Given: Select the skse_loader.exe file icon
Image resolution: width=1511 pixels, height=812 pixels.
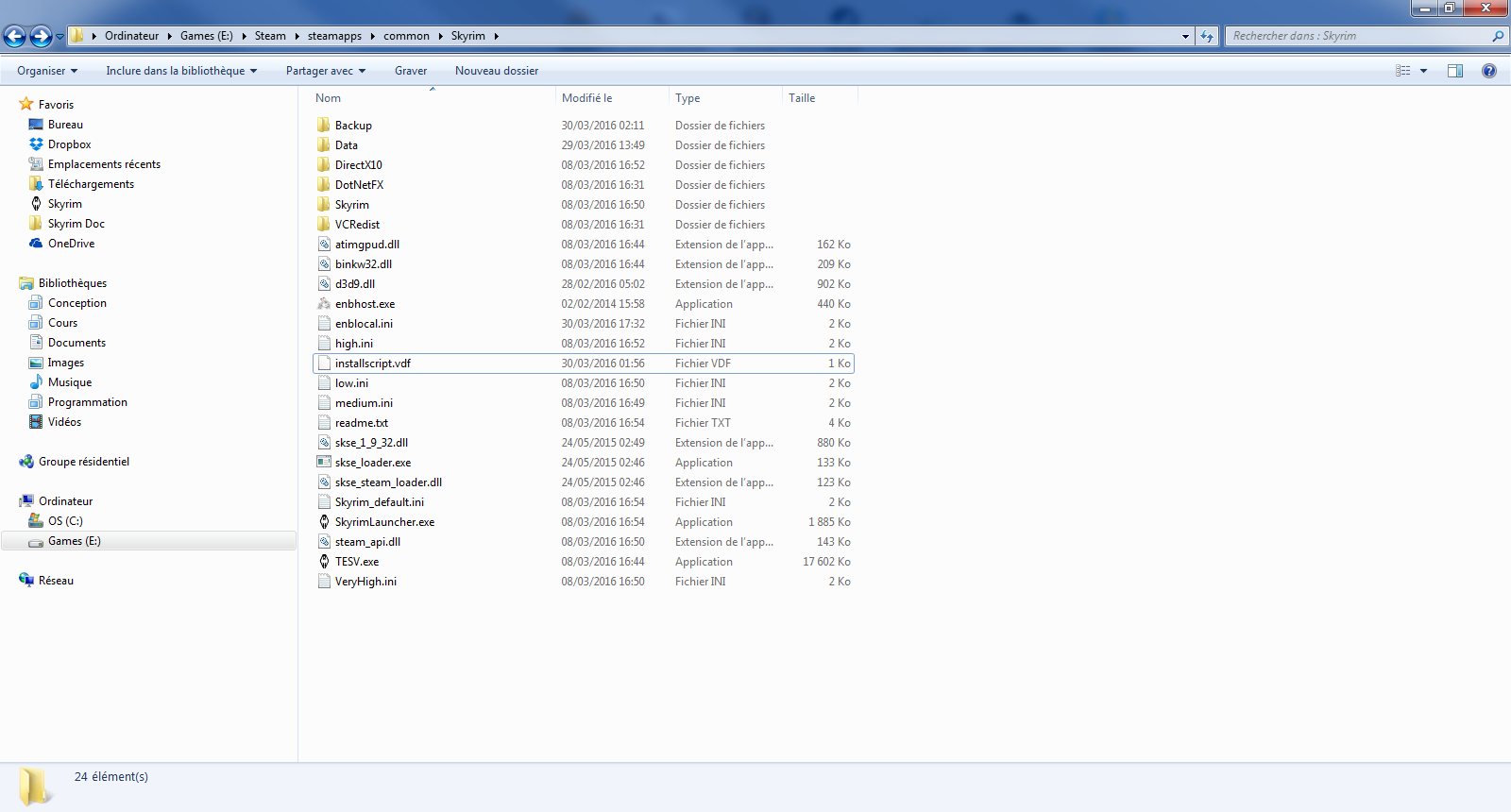Looking at the screenshot, I should [324, 463].
